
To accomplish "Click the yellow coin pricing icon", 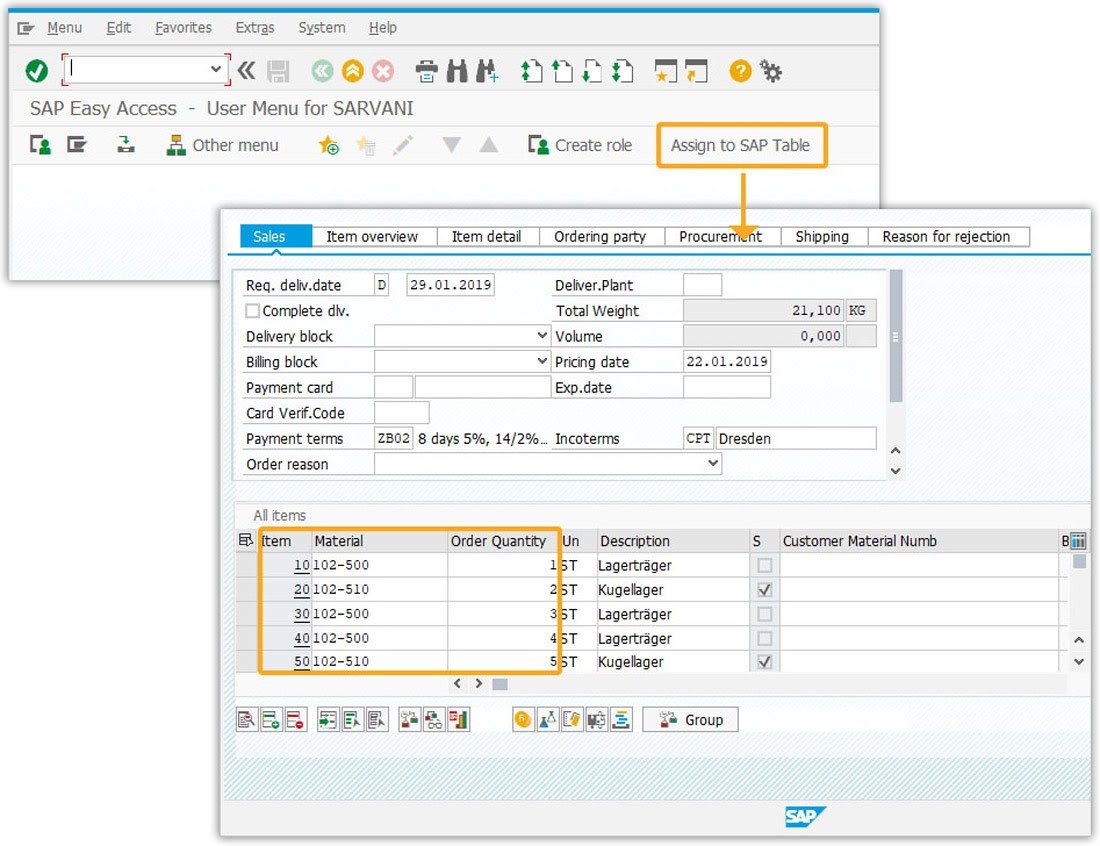I will [523, 720].
